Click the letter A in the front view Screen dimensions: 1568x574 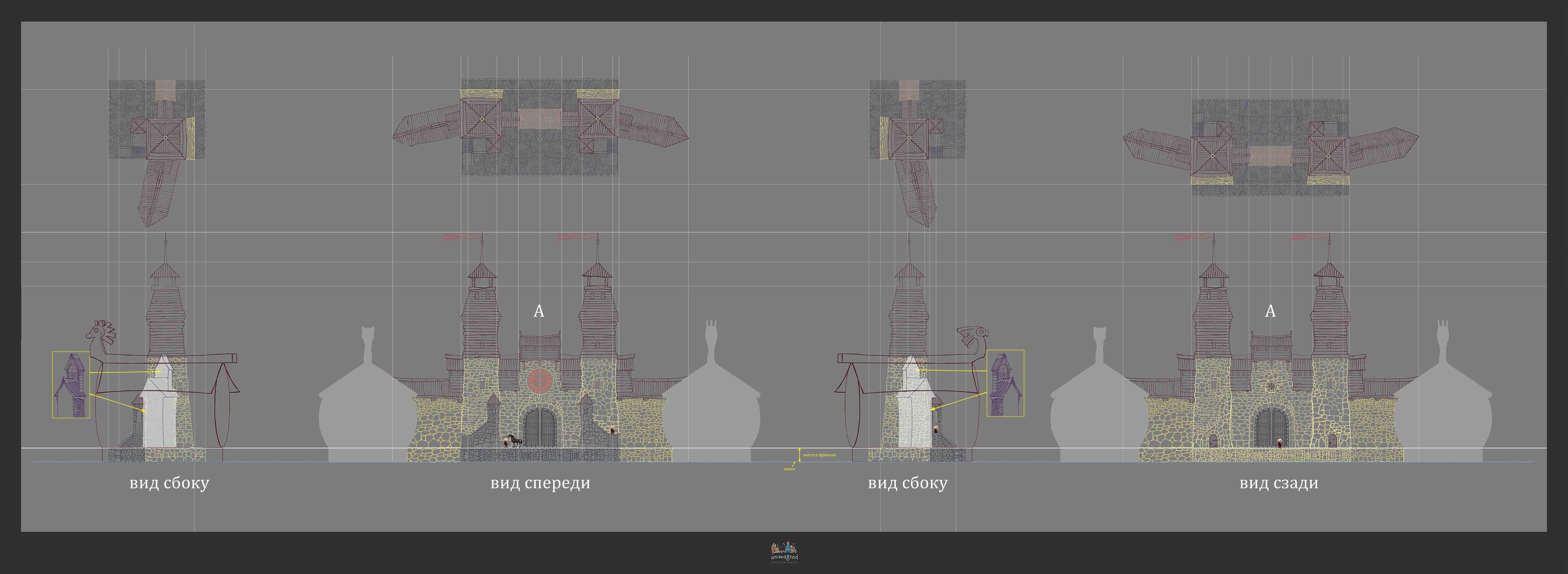pyautogui.click(x=539, y=311)
